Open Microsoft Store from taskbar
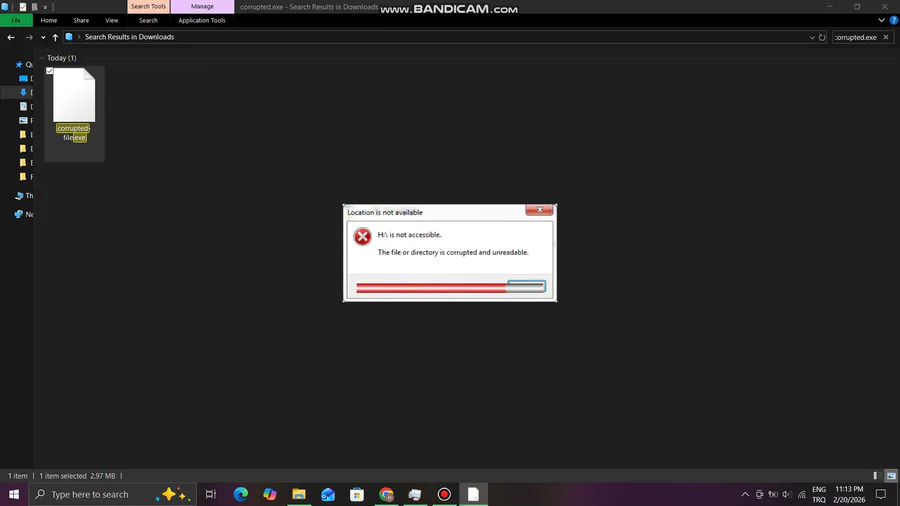 click(x=357, y=494)
